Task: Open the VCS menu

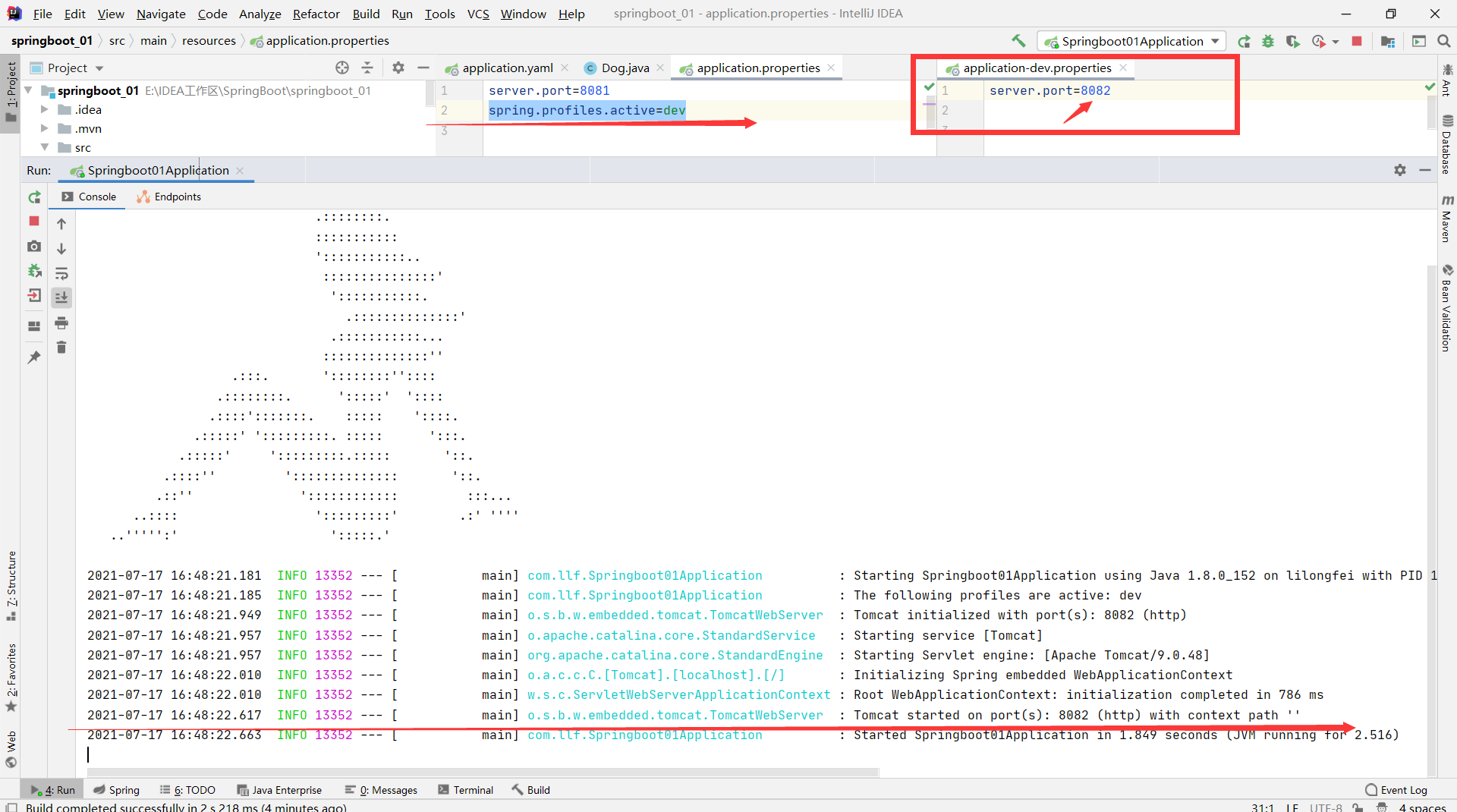Action: coord(478,14)
